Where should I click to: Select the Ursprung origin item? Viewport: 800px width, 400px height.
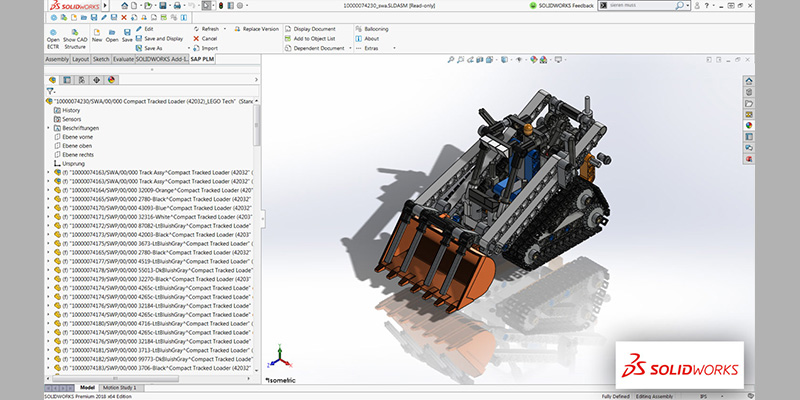69,164
